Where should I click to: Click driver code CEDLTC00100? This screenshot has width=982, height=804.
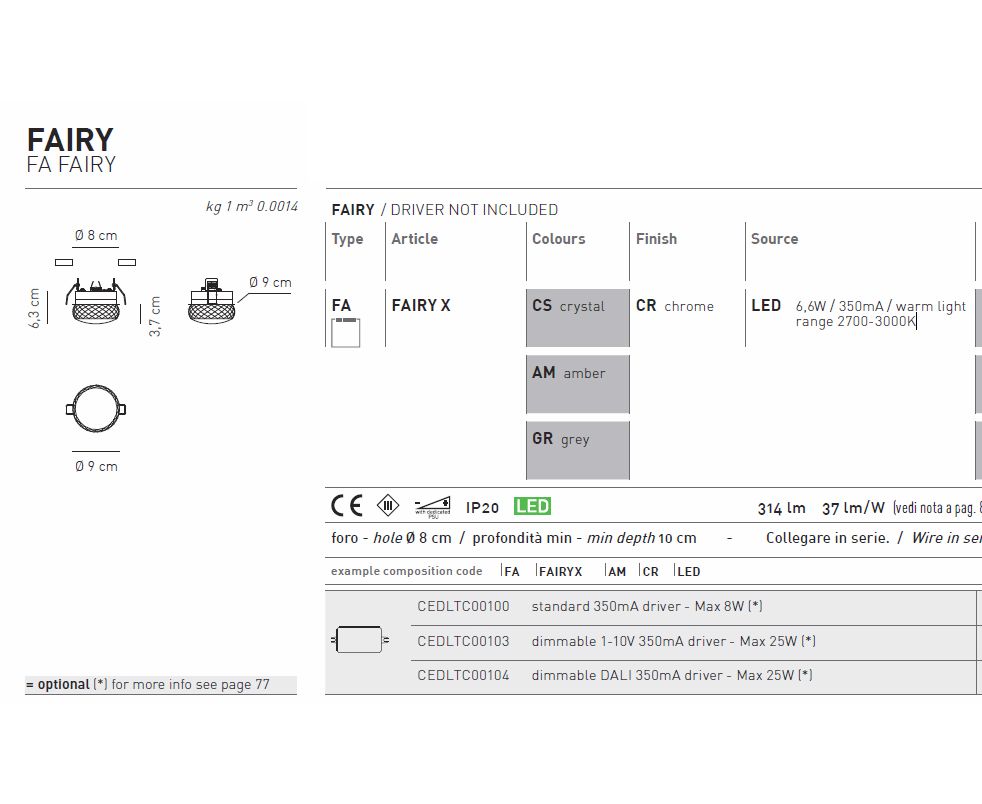(463, 607)
